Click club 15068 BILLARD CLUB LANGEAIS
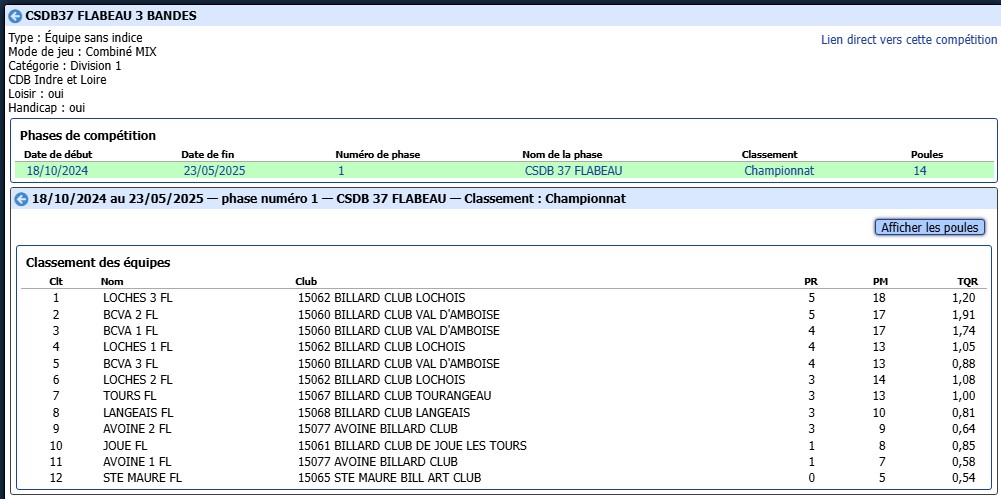 point(384,413)
